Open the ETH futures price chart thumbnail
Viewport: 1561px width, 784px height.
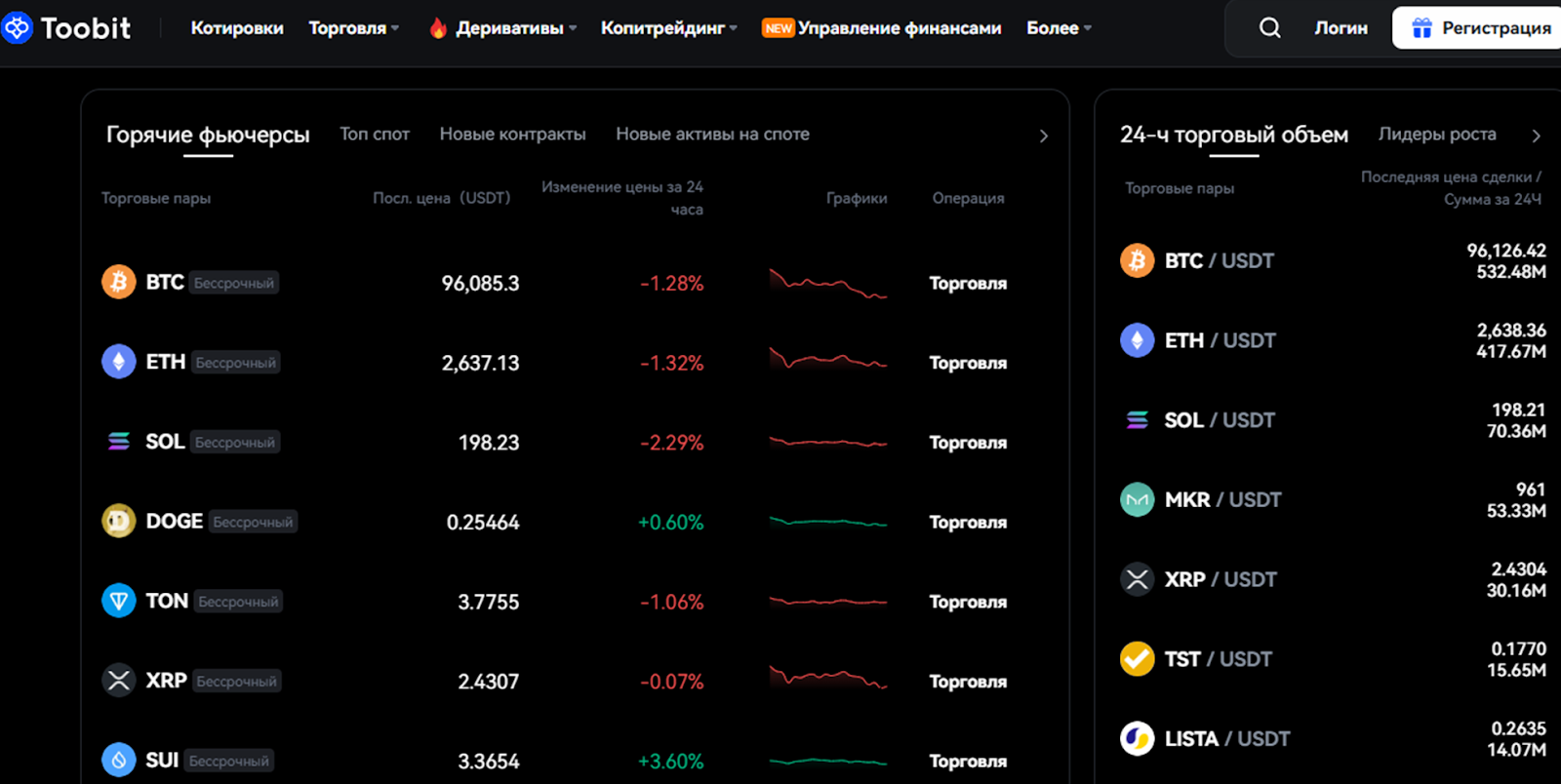tap(827, 359)
